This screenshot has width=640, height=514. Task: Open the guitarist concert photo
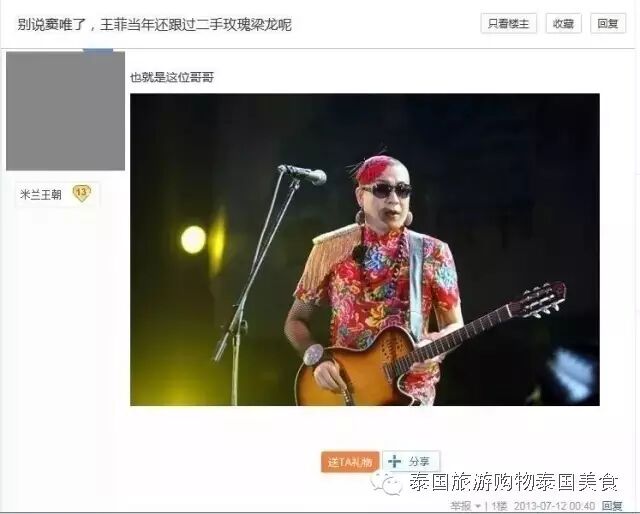point(365,249)
